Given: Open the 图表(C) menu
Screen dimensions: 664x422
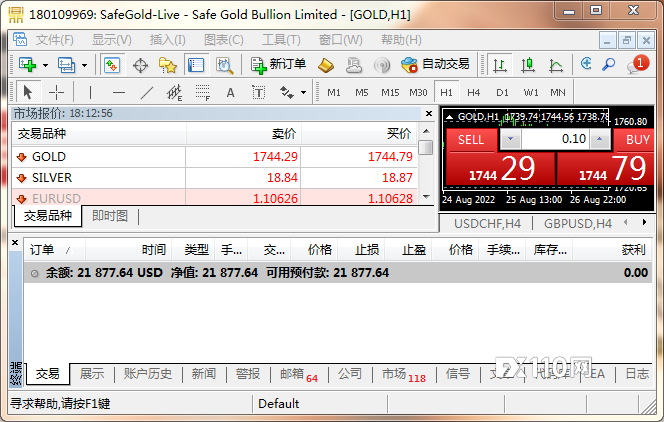Looking at the screenshot, I should click(x=224, y=40).
